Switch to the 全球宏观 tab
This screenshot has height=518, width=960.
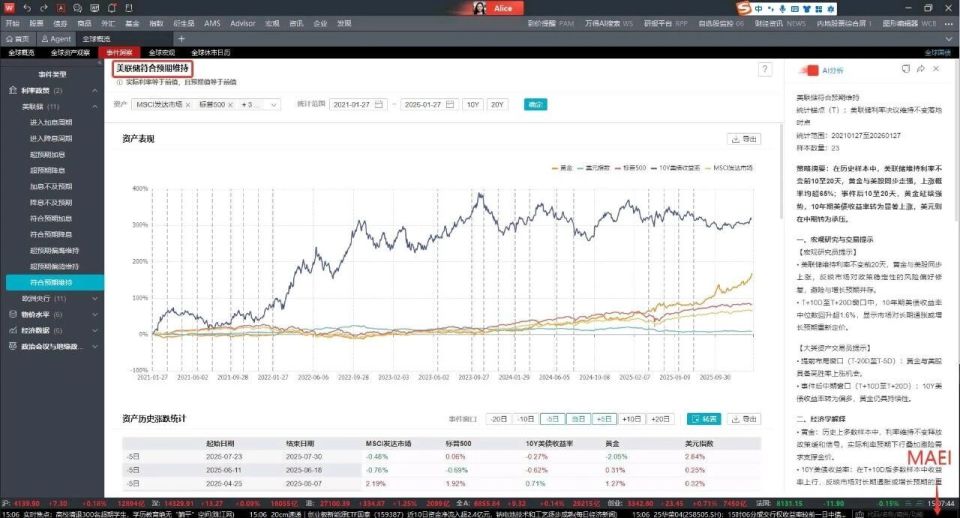(162, 53)
